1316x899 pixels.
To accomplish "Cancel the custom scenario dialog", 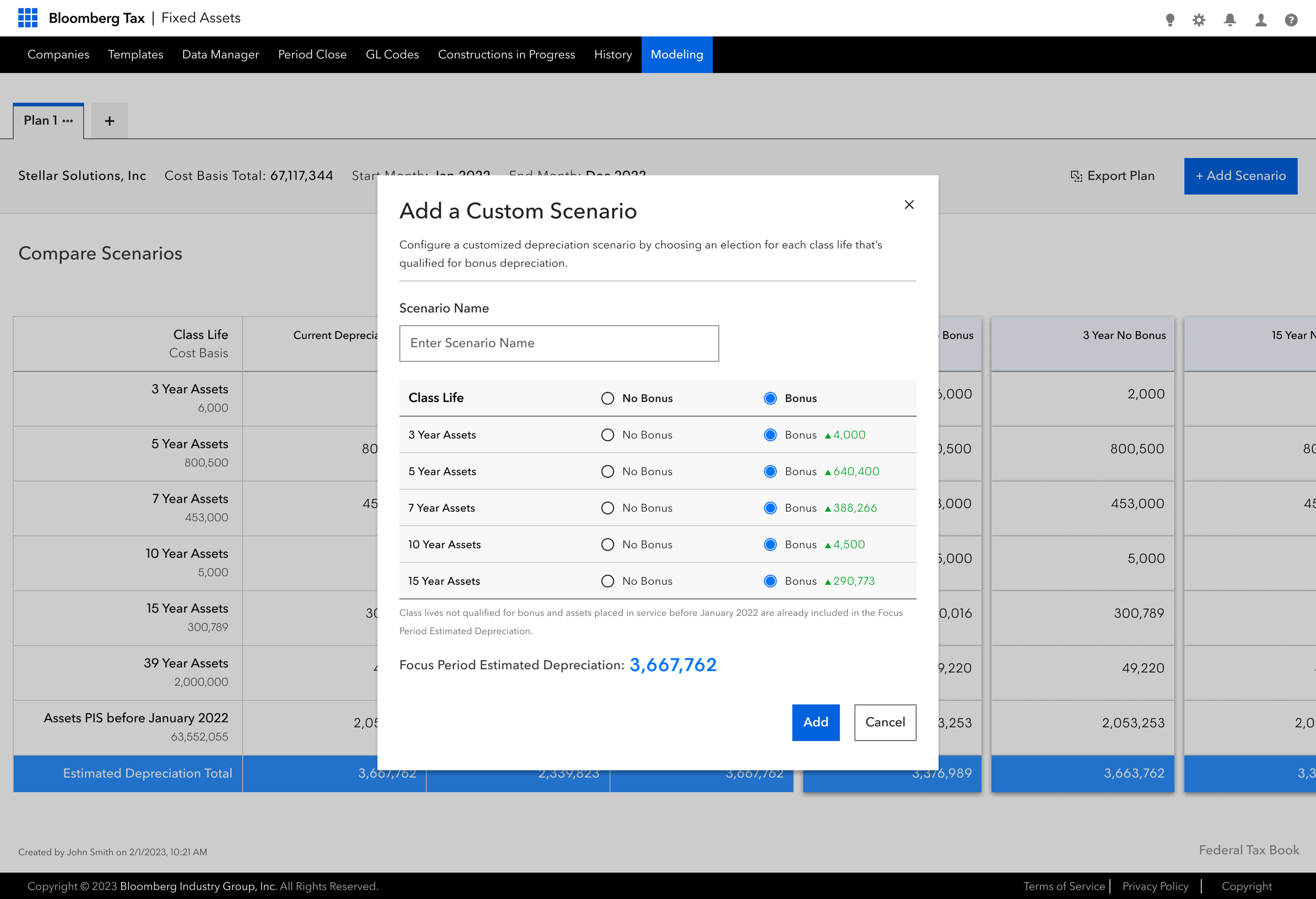I will [x=884, y=722].
